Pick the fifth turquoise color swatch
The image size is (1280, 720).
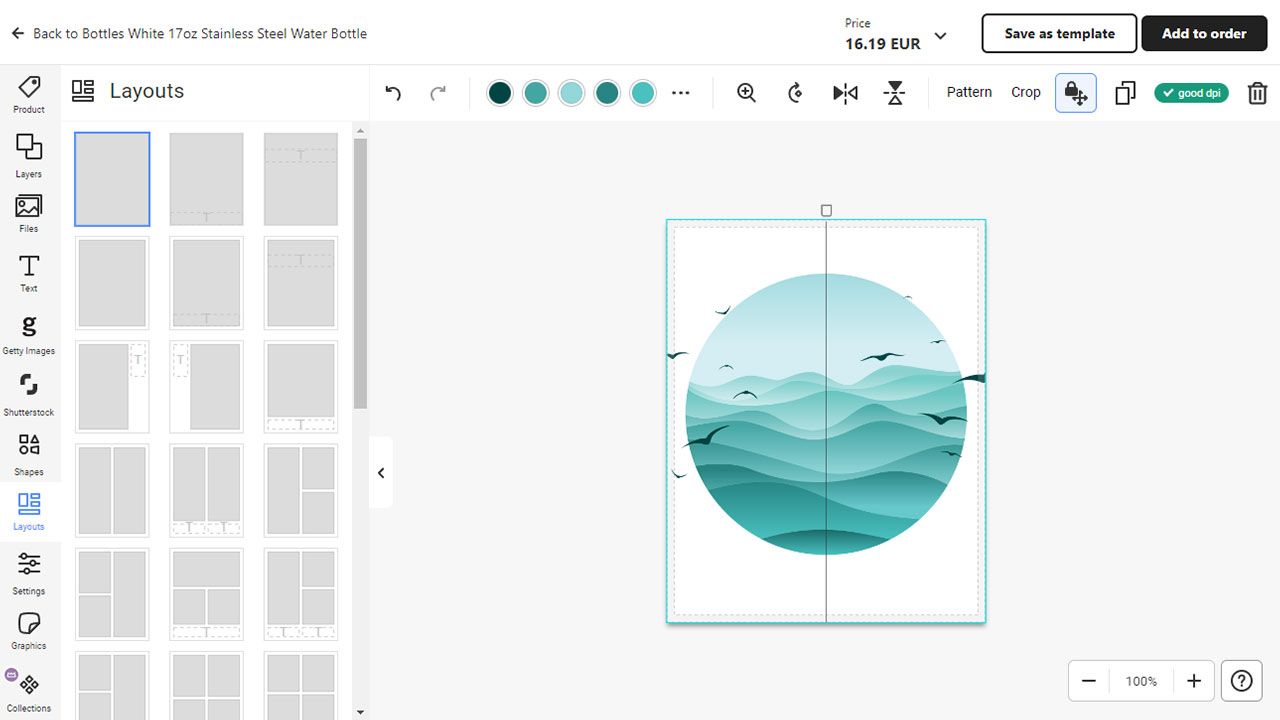[643, 93]
